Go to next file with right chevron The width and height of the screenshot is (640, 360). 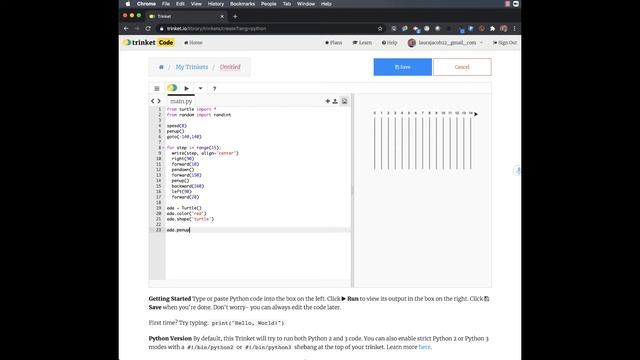click(x=159, y=101)
